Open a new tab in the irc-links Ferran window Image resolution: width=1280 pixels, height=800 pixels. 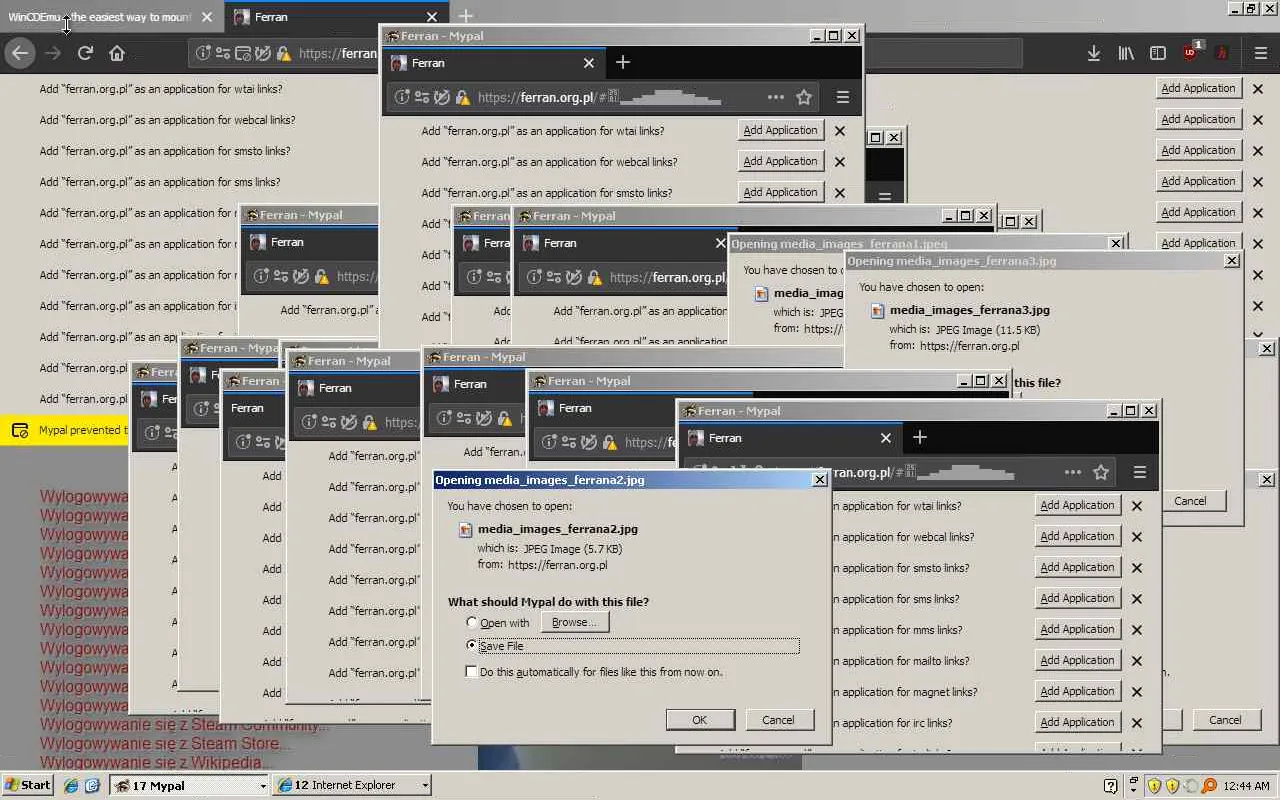pos(920,437)
